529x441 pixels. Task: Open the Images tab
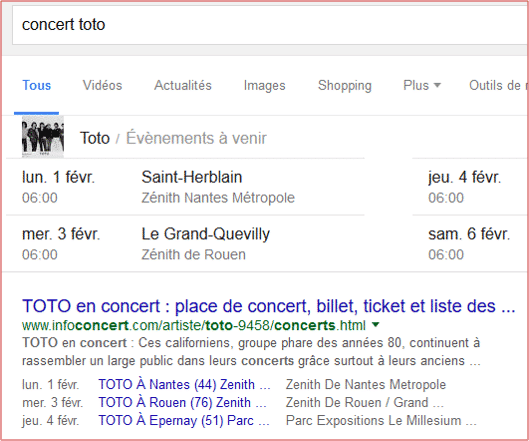264,86
